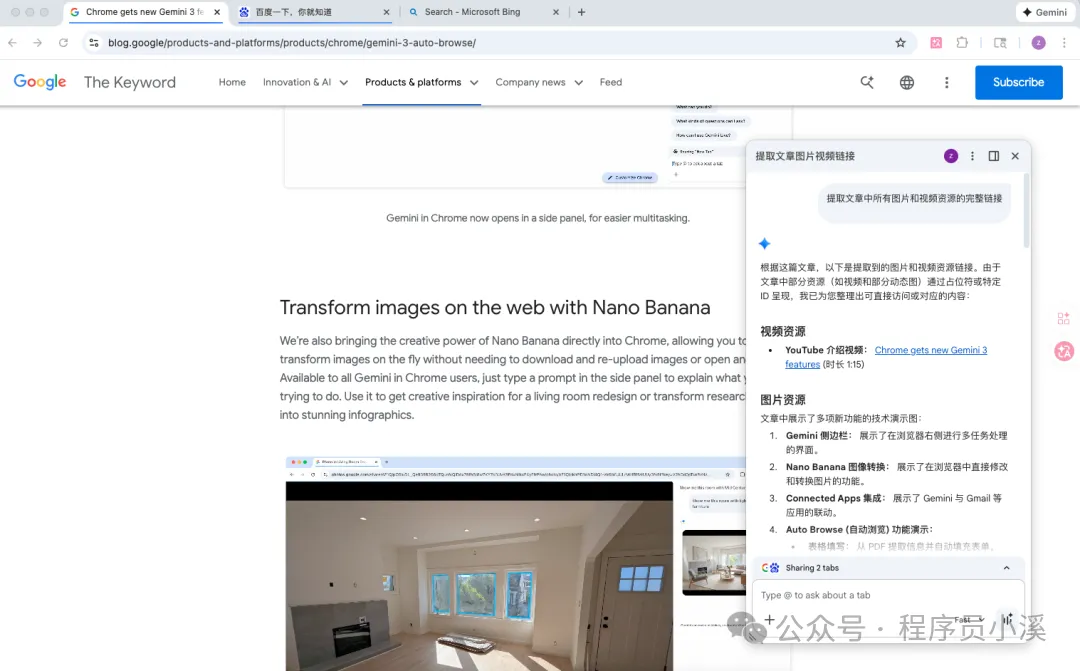Click the QR grid floating icon at right edge

pos(1063,318)
